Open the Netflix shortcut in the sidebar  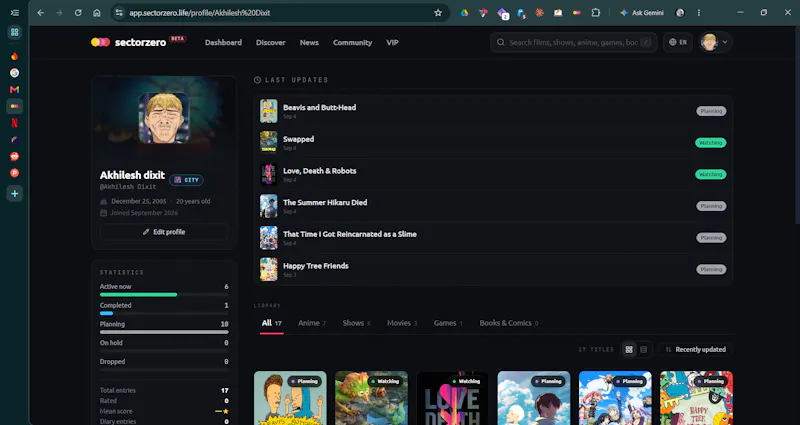(x=14, y=123)
